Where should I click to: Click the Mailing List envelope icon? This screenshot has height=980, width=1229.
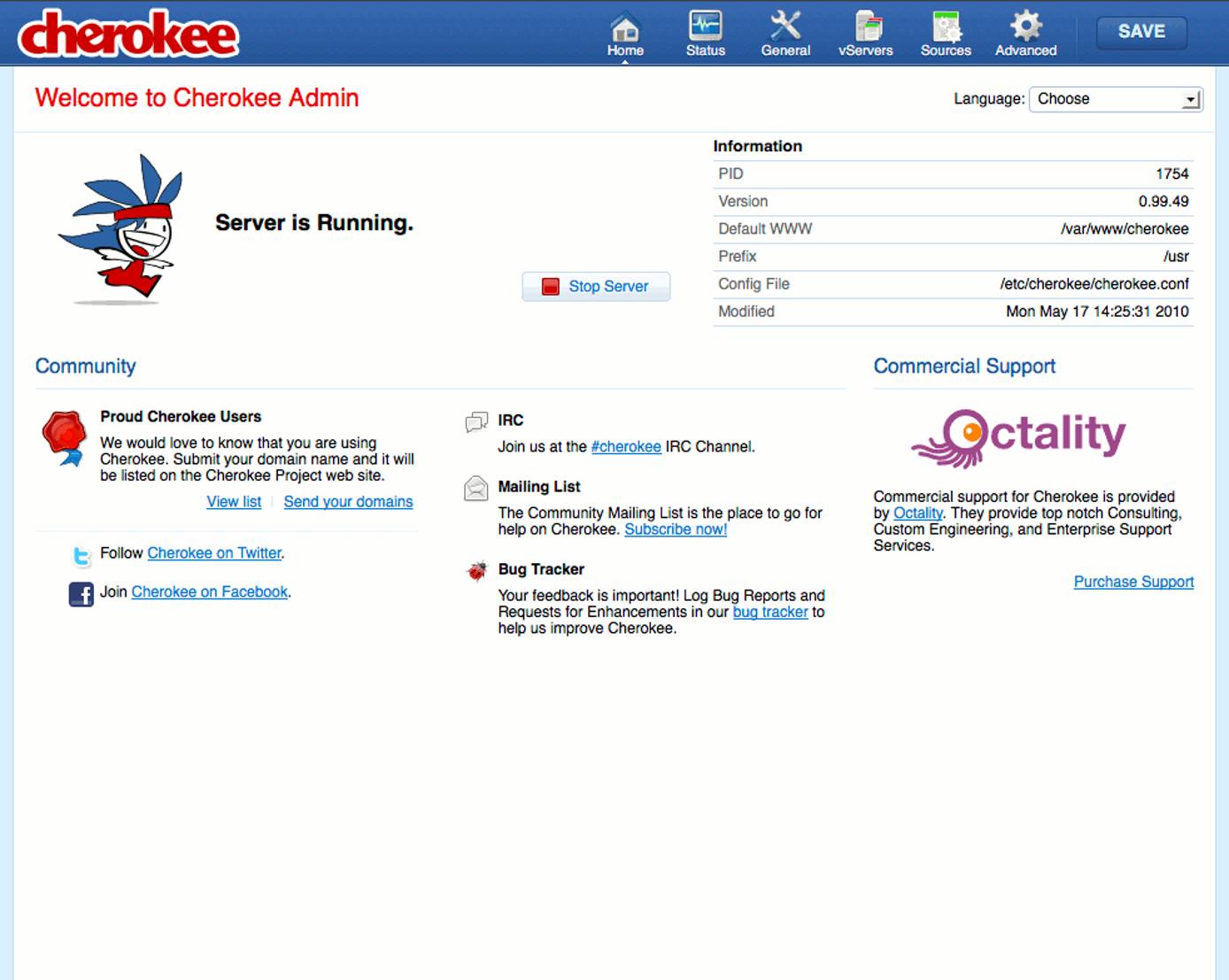pos(475,489)
